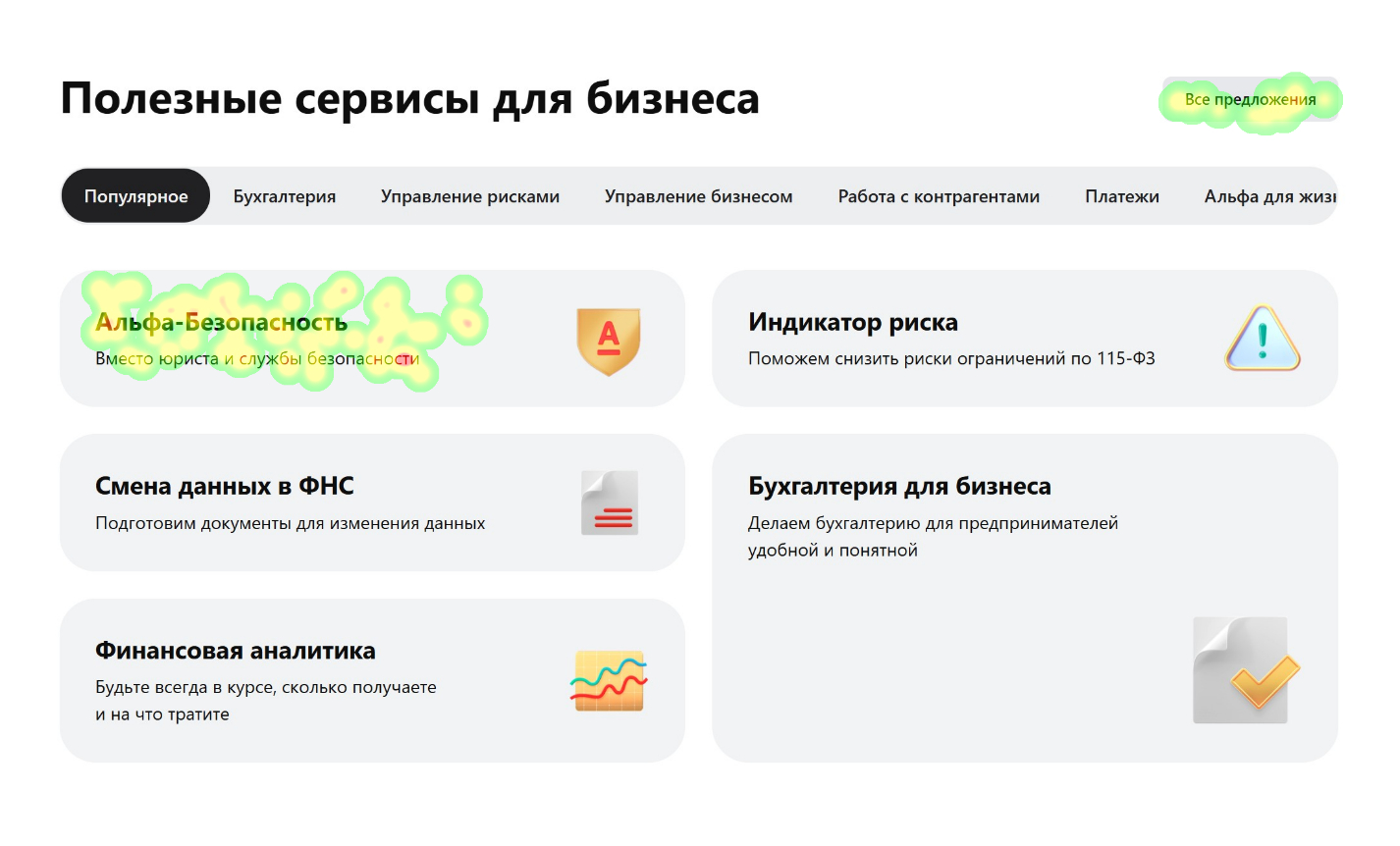The image size is (1400, 846).
Task: Open the Альфа для жизни tab
Action: (x=1270, y=196)
